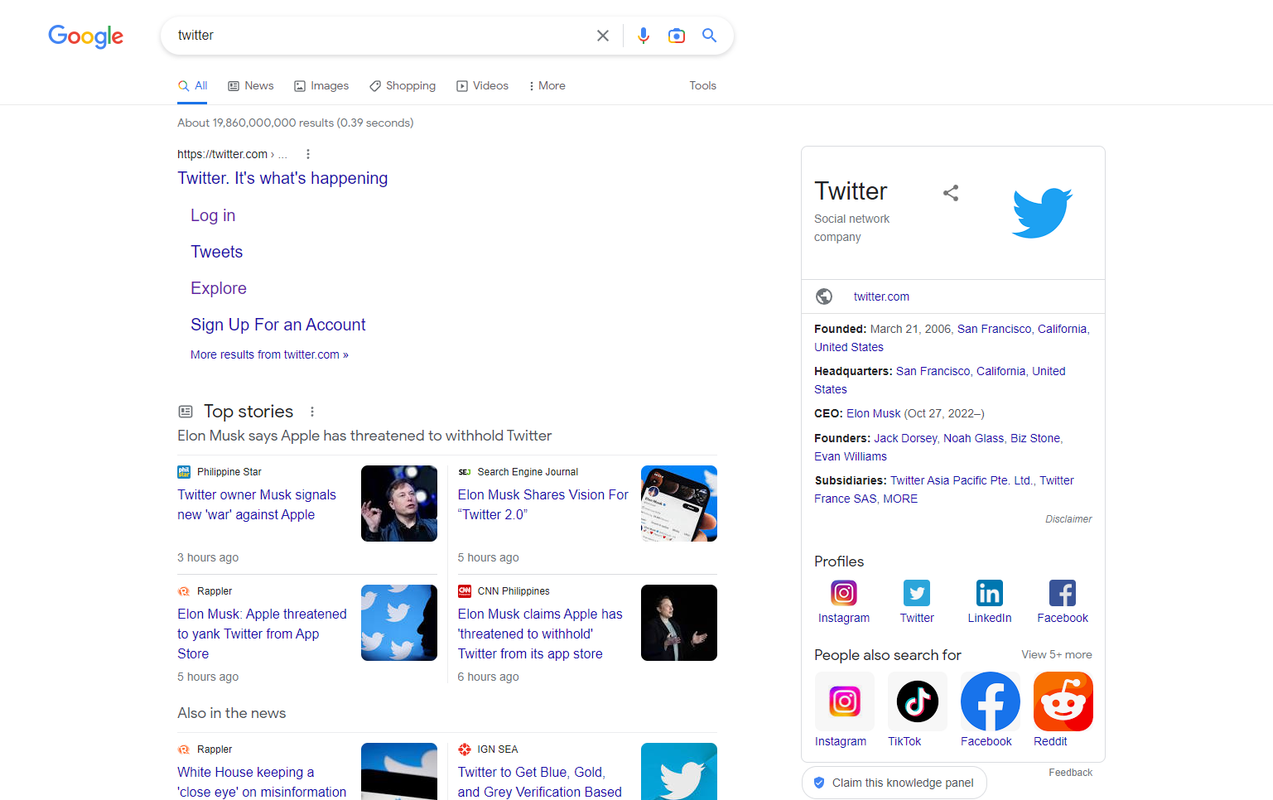Open the Explore sitelink
Image resolution: width=1273 pixels, height=800 pixels.
[x=218, y=288]
